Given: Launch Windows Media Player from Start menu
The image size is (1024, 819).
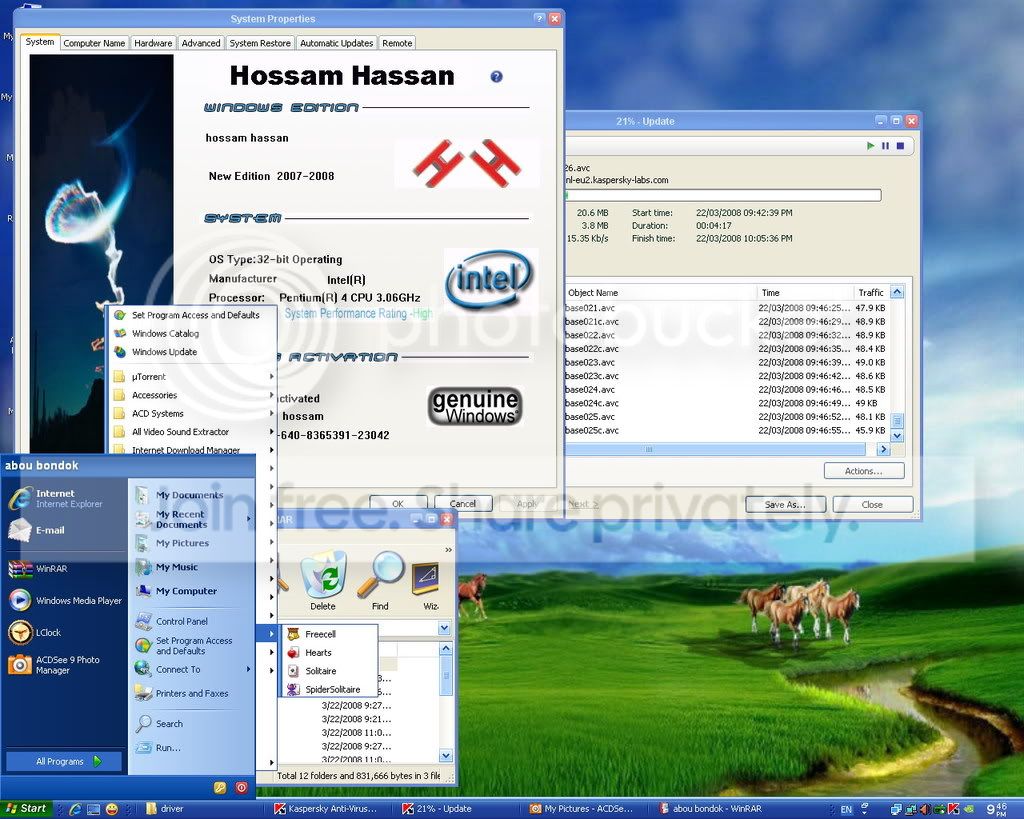Looking at the screenshot, I should pyautogui.click(x=64, y=600).
